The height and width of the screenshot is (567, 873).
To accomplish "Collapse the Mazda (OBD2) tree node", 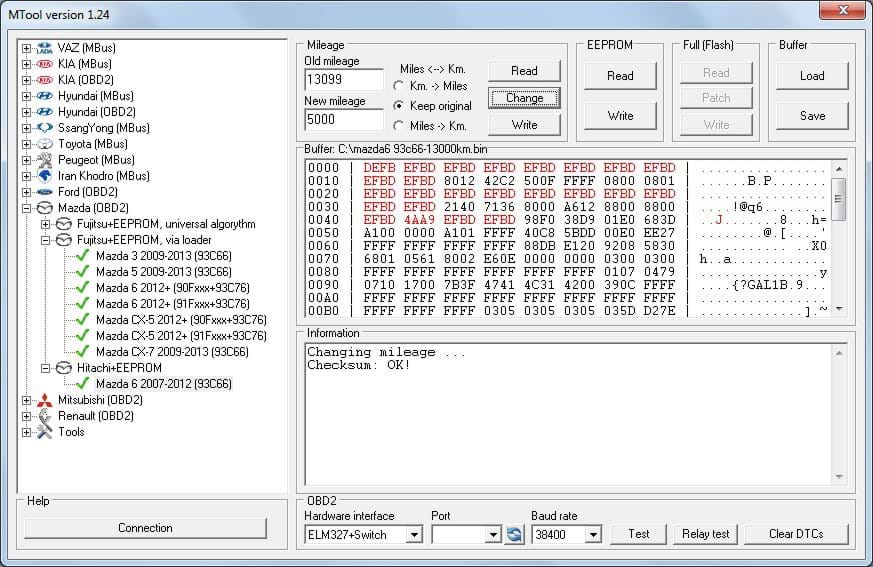I will pos(27,208).
